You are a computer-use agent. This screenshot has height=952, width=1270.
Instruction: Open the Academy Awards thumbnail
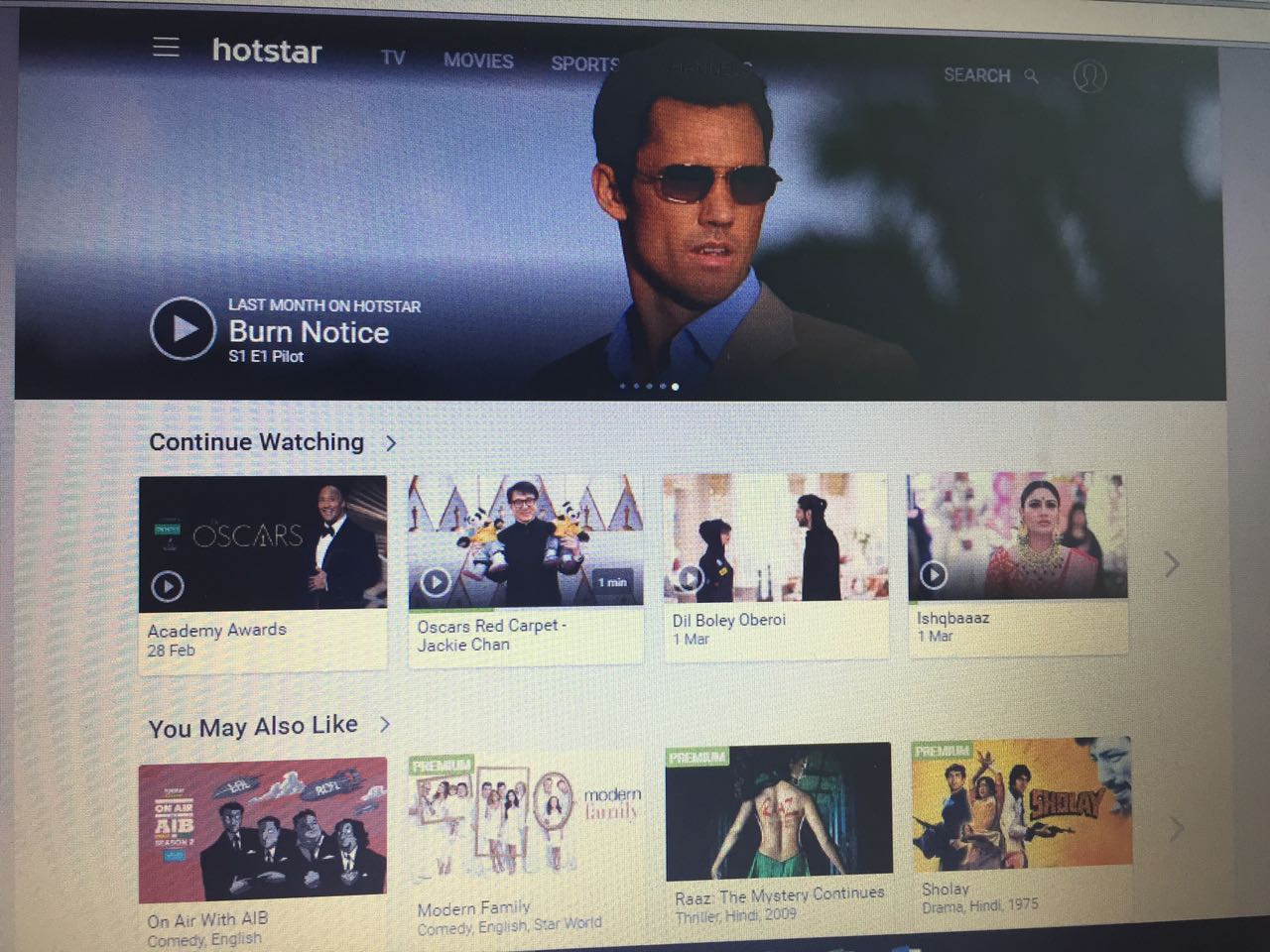(x=263, y=543)
